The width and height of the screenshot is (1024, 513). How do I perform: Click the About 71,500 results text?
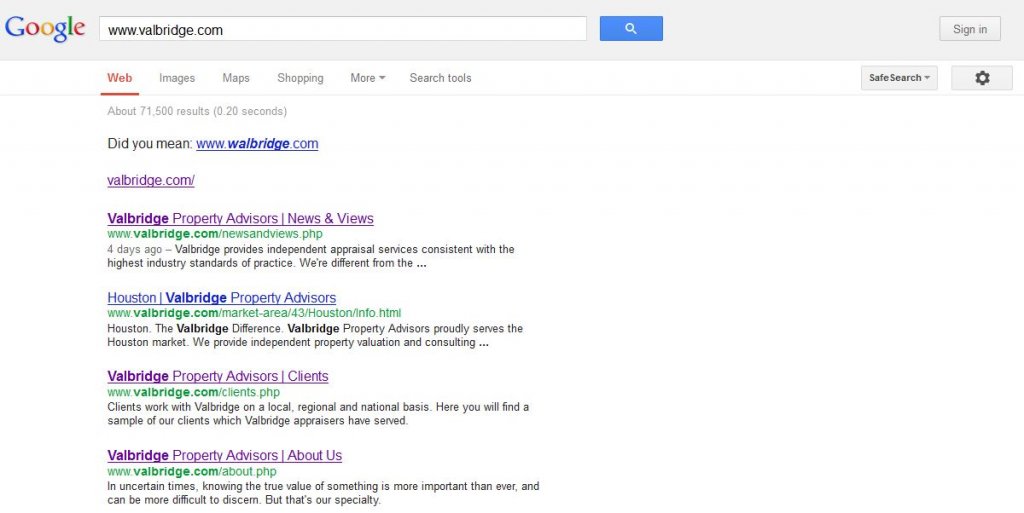pos(197,111)
